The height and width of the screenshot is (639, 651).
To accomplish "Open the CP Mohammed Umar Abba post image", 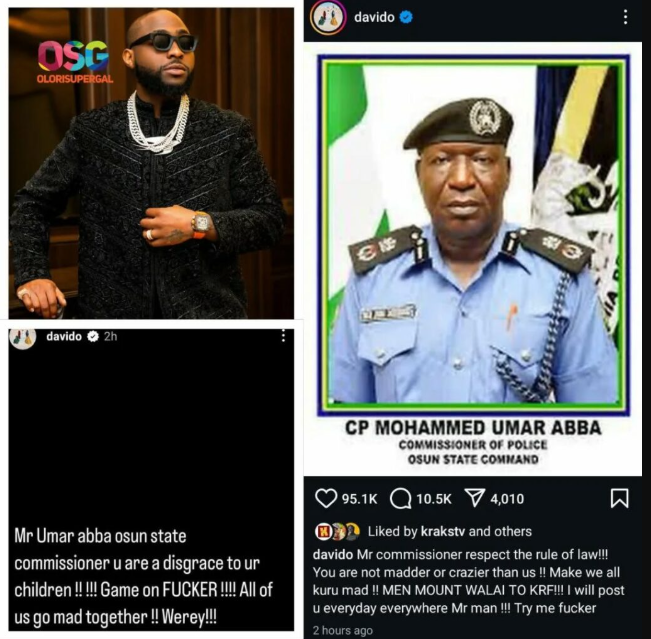I will click(473, 259).
